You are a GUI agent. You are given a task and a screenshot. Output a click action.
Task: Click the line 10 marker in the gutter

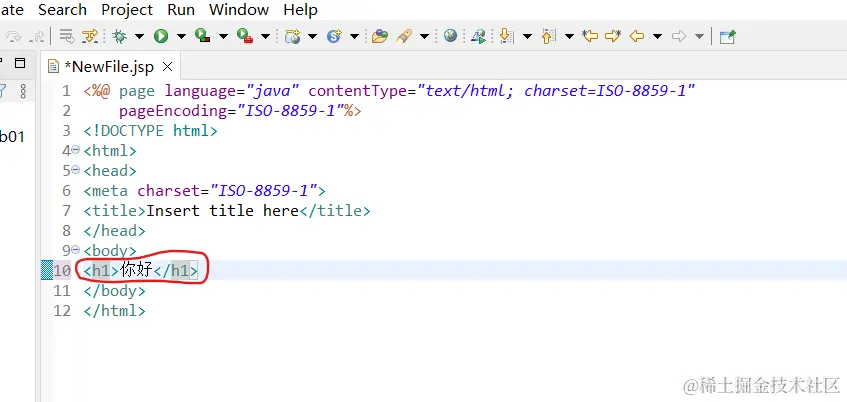(x=47, y=270)
